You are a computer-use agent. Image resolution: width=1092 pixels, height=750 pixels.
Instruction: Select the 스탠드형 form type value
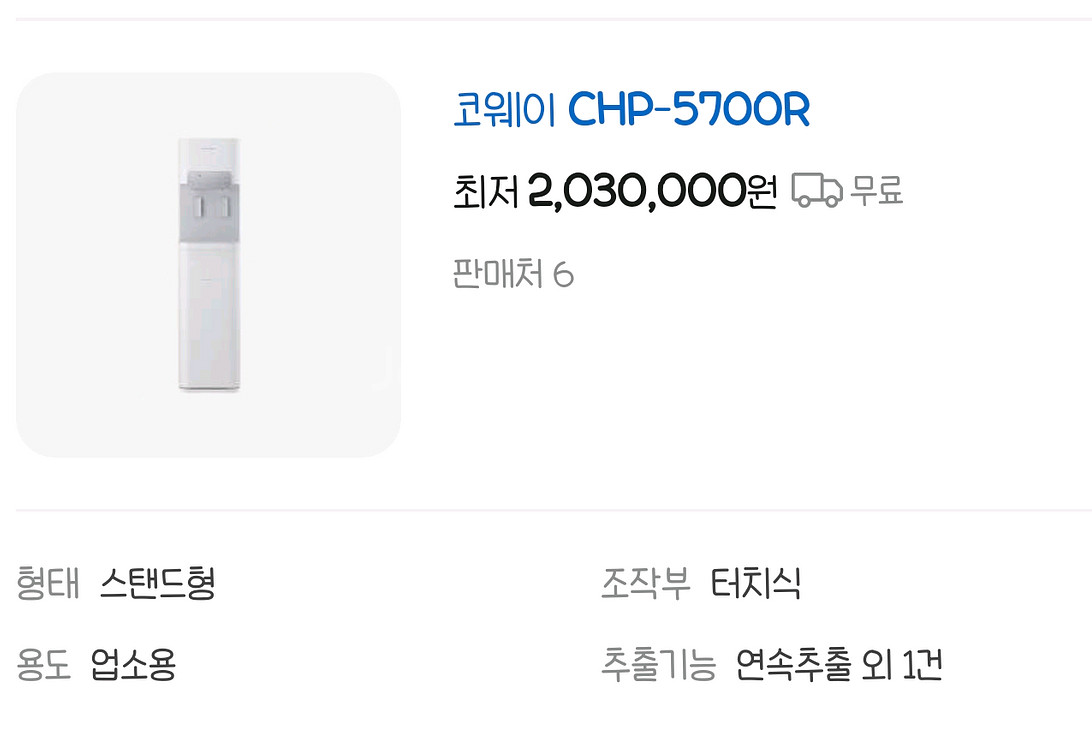tap(157, 583)
